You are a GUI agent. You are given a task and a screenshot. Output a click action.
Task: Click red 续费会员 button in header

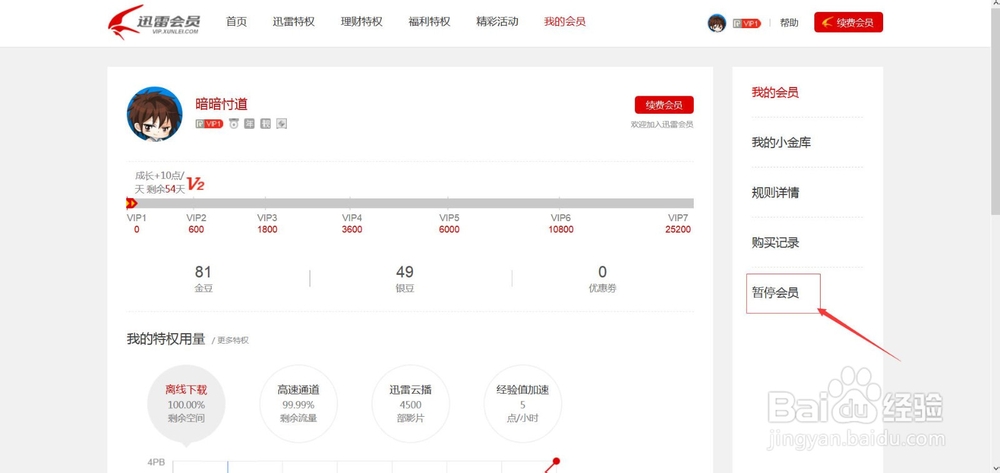pyautogui.click(x=848, y=22)
